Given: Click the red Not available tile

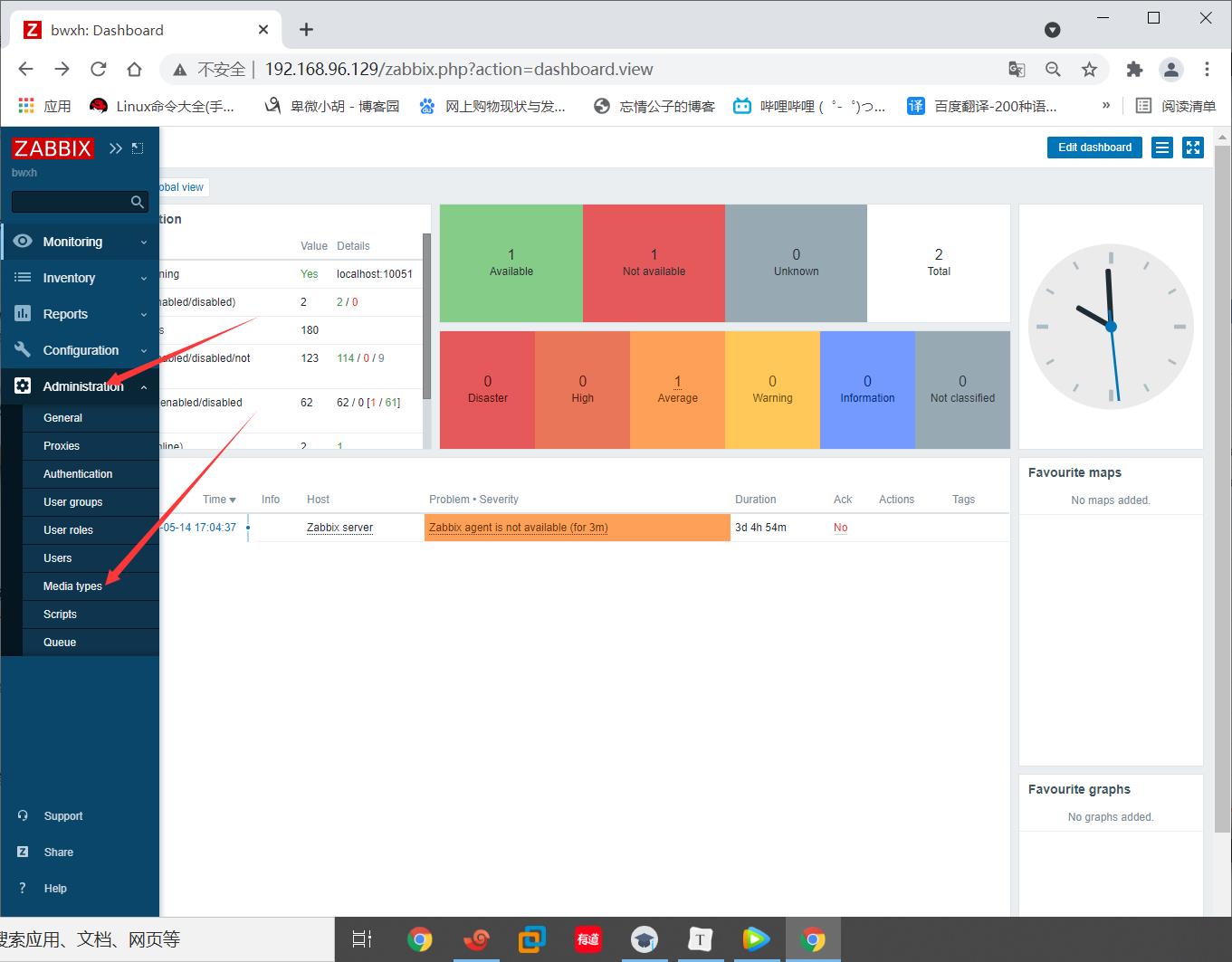Looking at the screenshot, I should click(654, 262).
